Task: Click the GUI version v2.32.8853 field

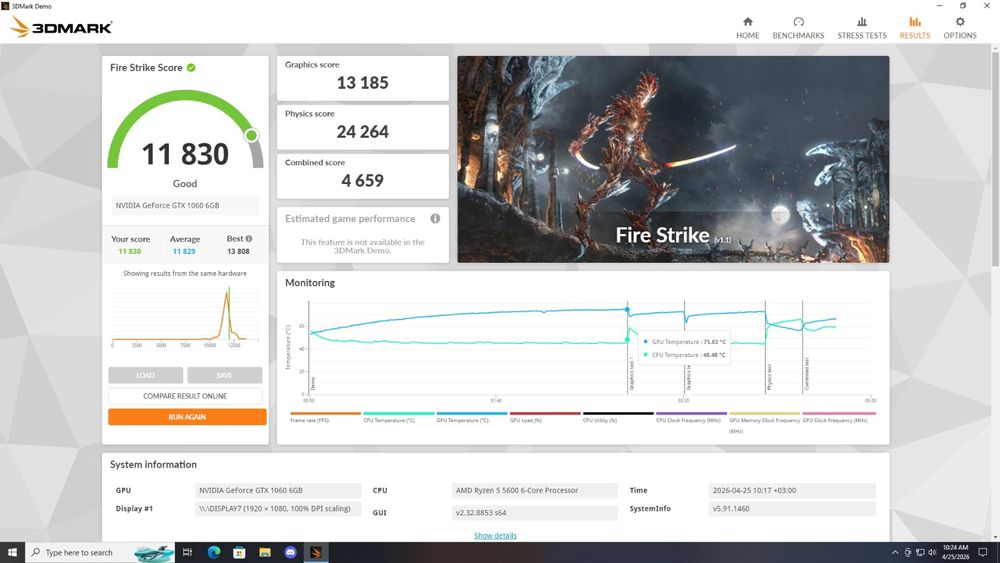Action: click(x=534, y=513)
